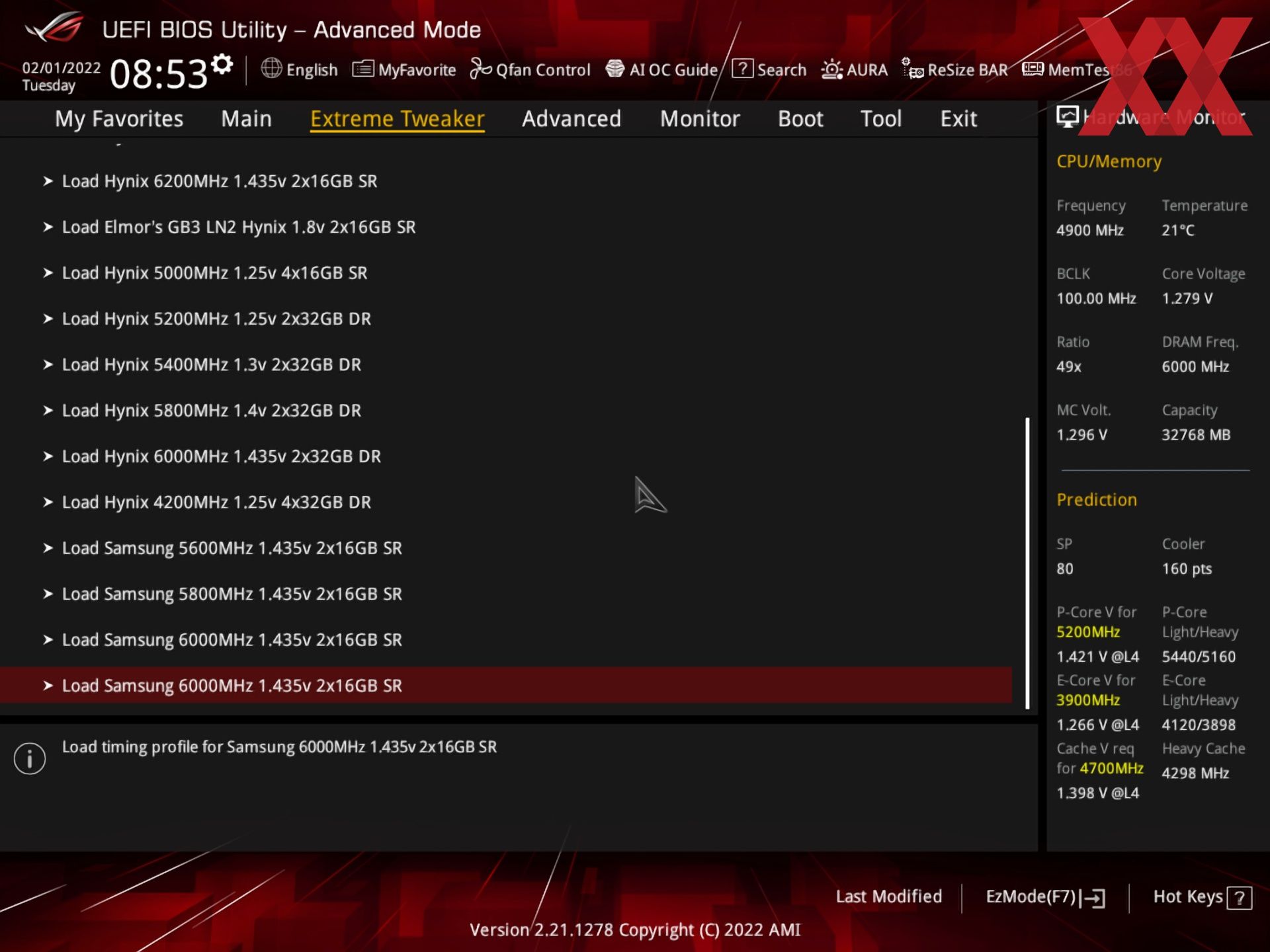The height and width of the screenshot is (952, 1270).
Task: Click the 160 pts Cooler score
Action: click(x=1187, y=569)
